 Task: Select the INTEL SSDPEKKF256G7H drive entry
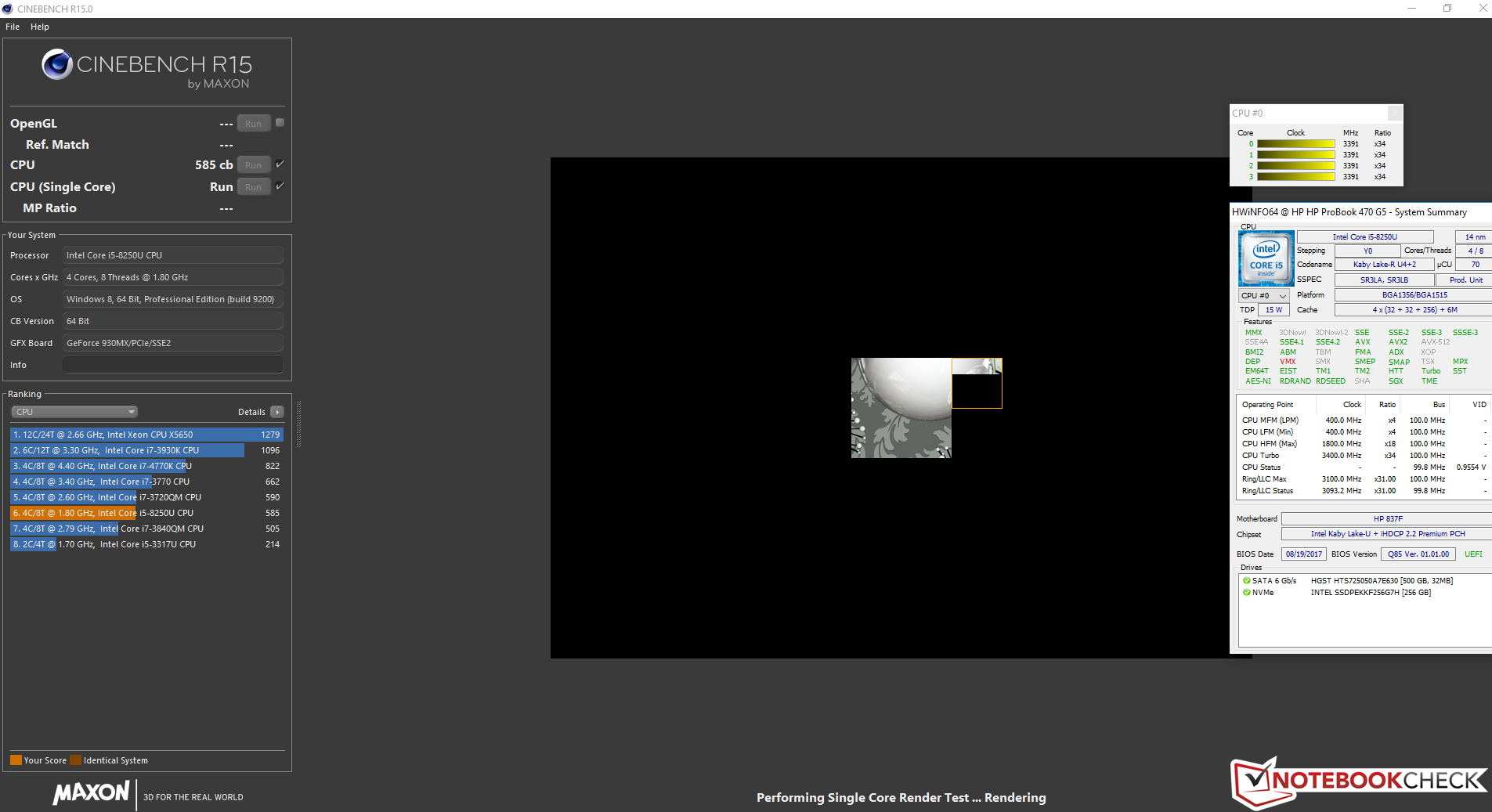[x=1371, y=593]
